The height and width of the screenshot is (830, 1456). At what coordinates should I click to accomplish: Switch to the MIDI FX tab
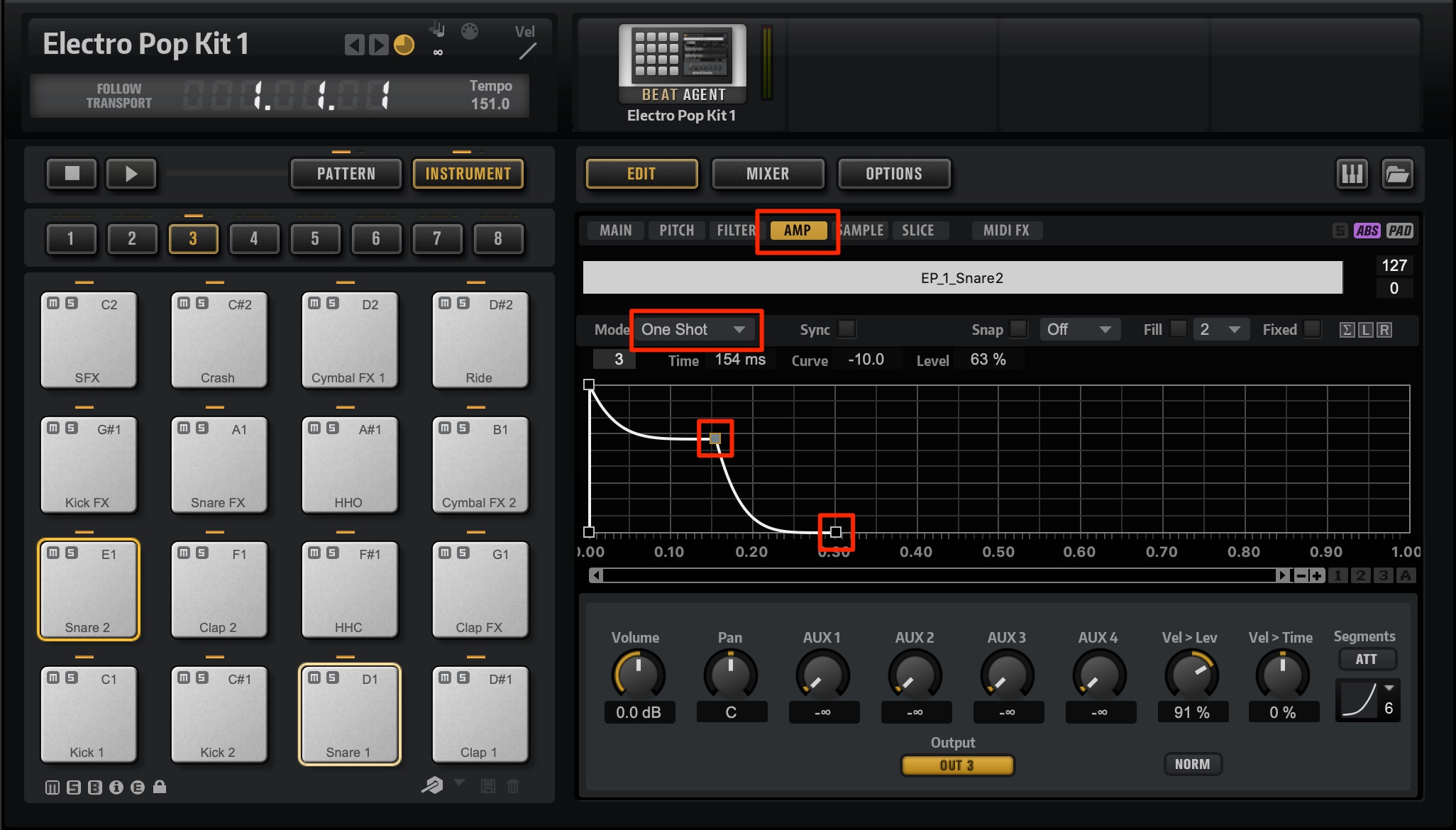(1006, 231)
